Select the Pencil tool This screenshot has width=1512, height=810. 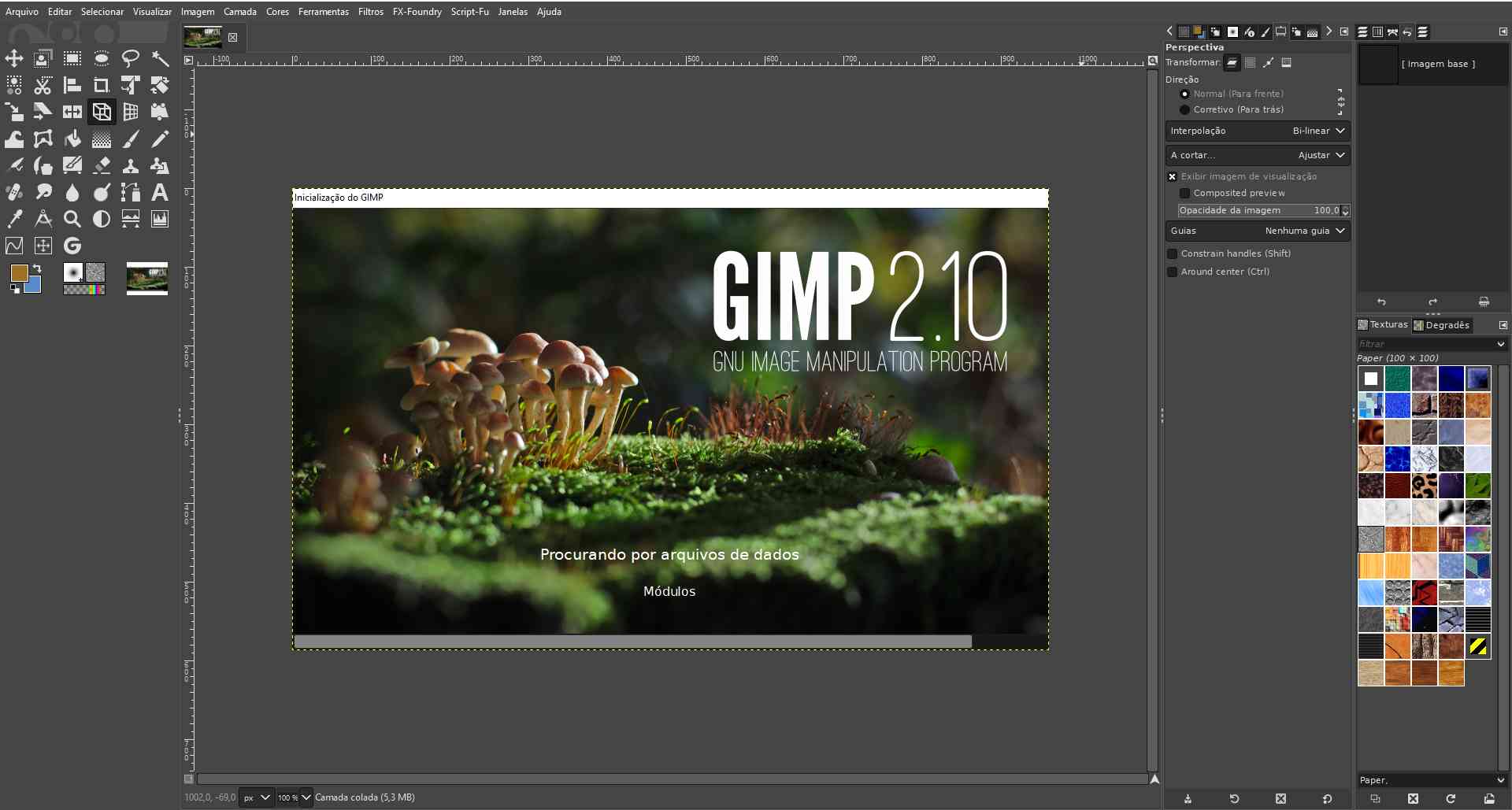(x=160, y=139)
